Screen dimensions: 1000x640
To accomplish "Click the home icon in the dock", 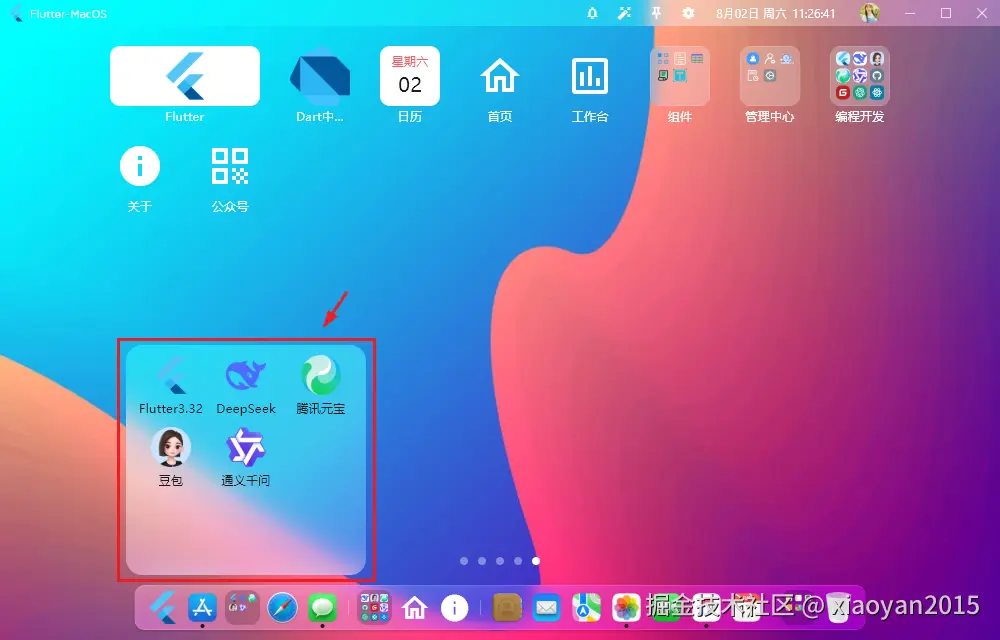I will 415,607.
